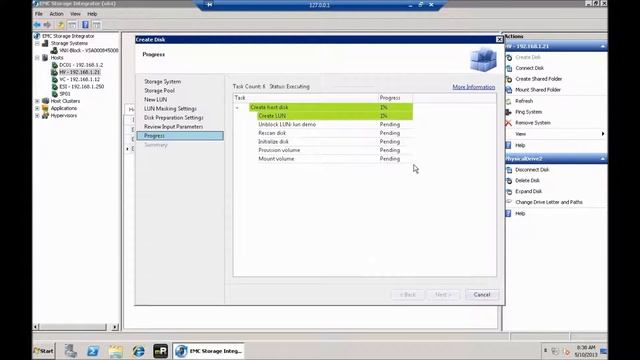Open the Help menu in menu bar

(92, 14)
